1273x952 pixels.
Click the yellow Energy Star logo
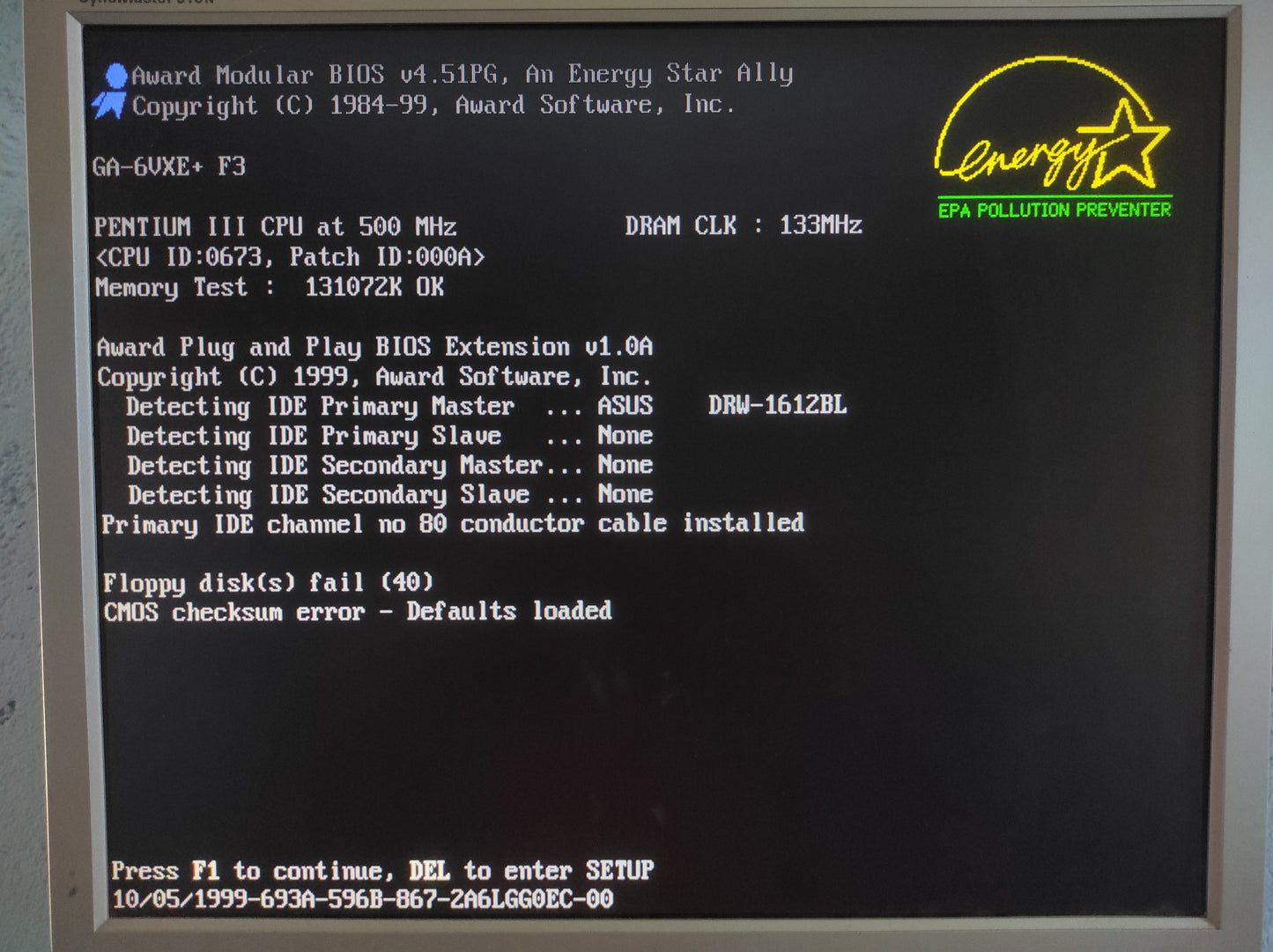pyautogui.click(x=1053, y=124)
